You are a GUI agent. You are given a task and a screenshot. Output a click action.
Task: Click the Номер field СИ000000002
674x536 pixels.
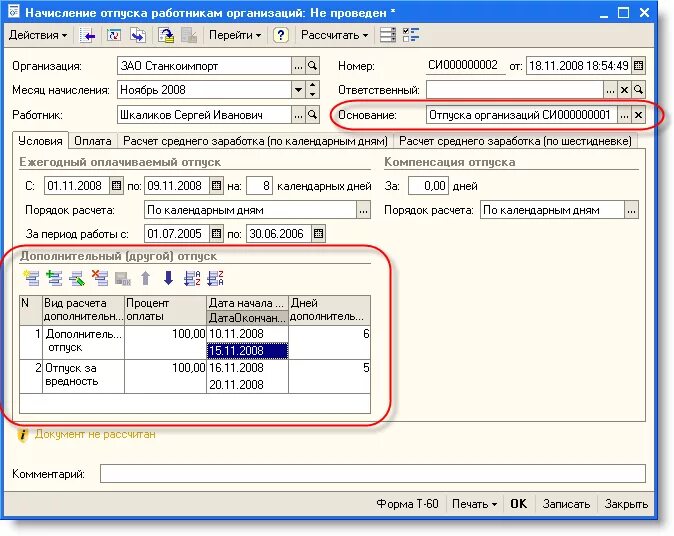[465, 65]
